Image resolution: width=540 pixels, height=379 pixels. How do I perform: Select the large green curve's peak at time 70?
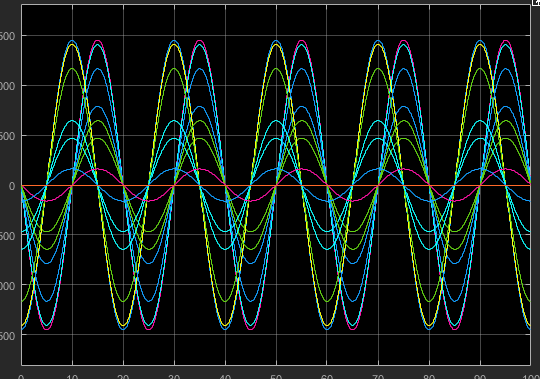378,69
